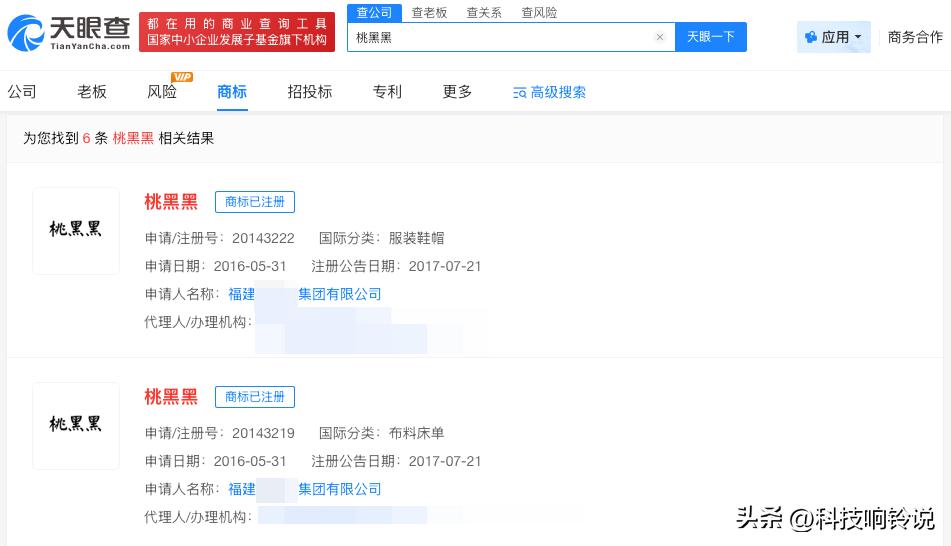Clear the search box with X icon

(x=660, y=37)
